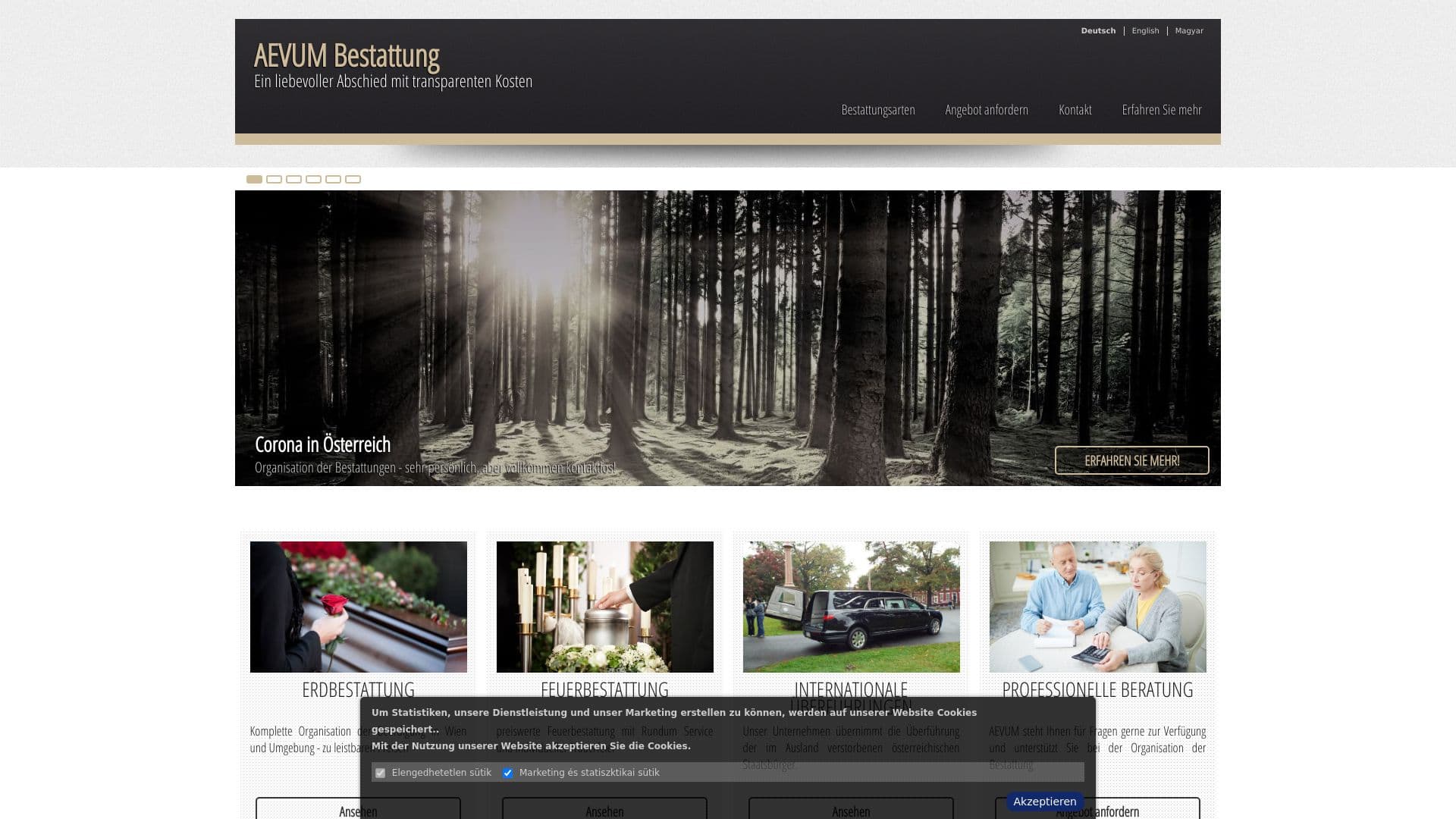This screenshot has width=1456, height=819.
Task: Expand the Erfahren Sie mehr menu
Action: click(1161, 110)
